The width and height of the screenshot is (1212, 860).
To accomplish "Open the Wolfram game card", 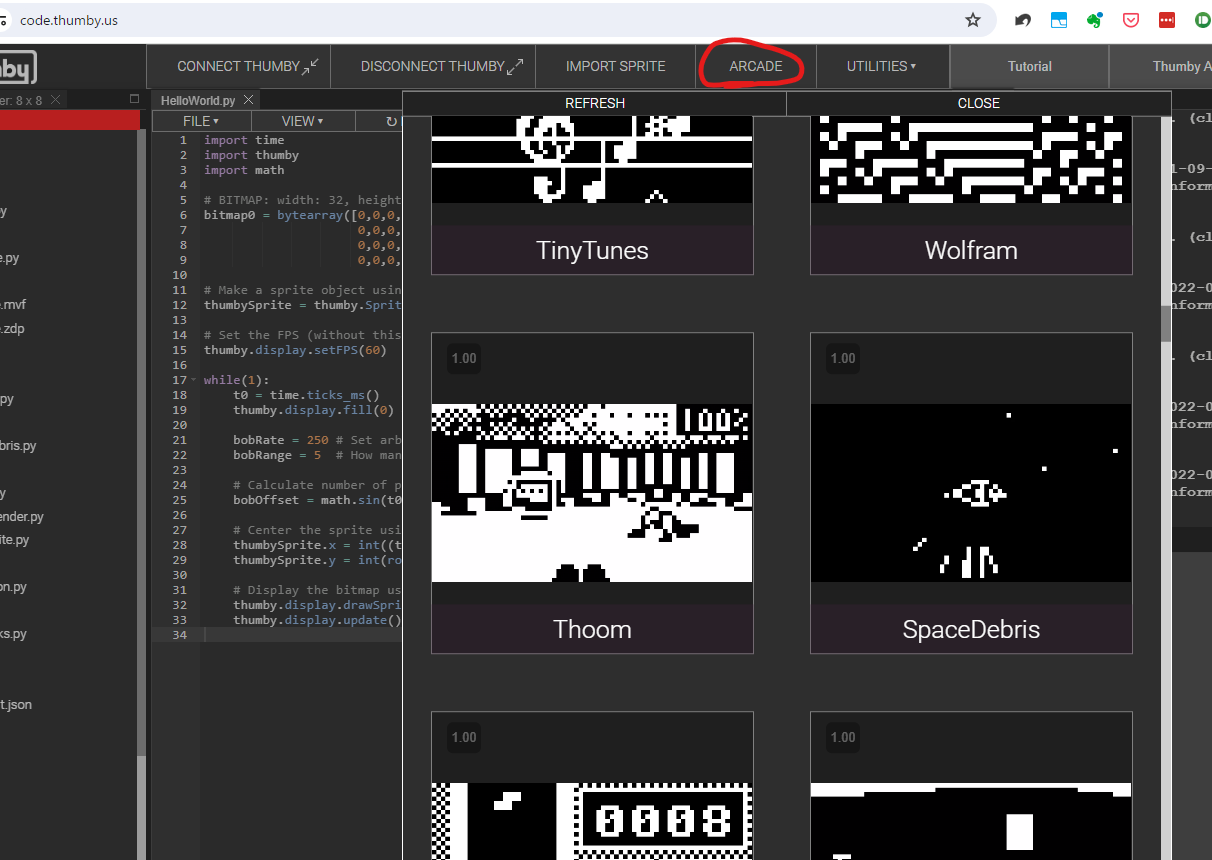I will click(x=971, y=195).
